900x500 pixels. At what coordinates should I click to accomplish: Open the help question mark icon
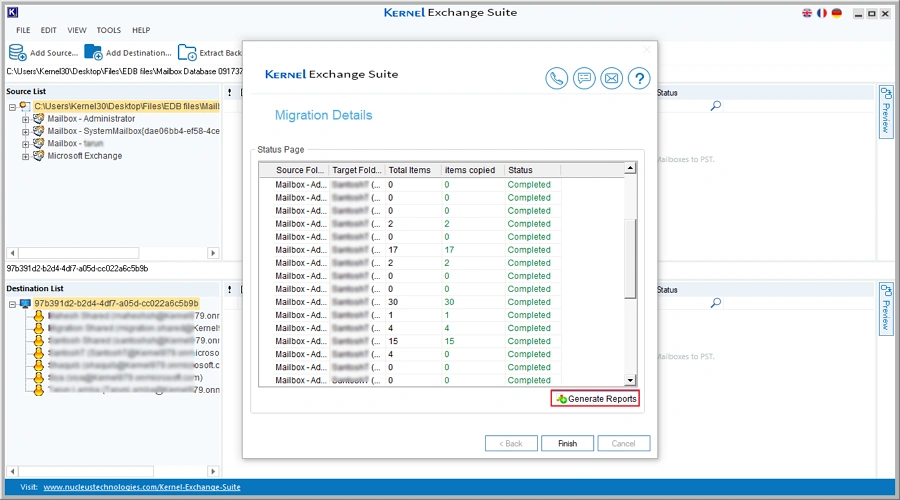[x=638, y=78]
